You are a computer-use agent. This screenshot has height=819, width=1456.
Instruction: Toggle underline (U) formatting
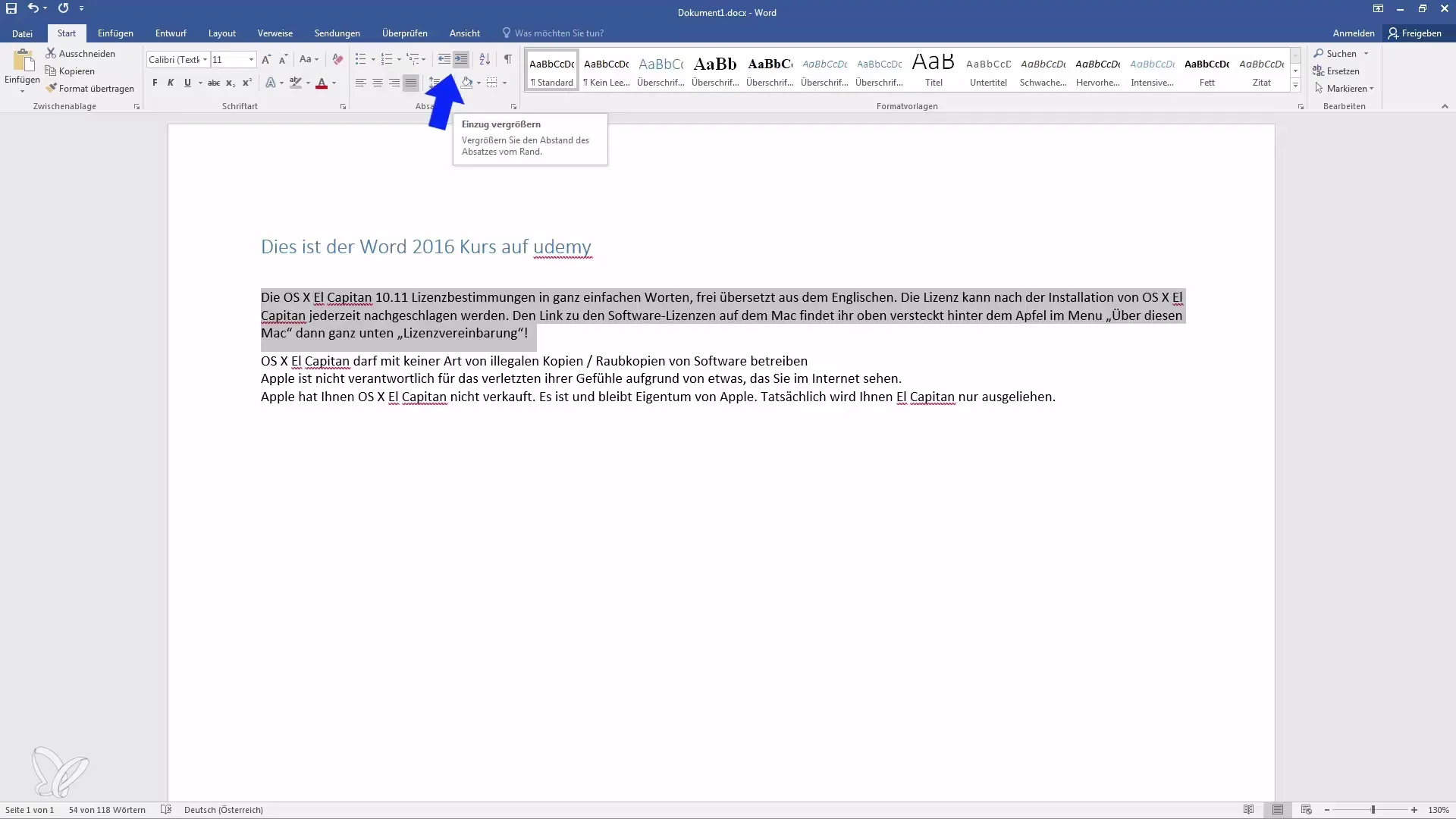click(x=187, y=83)
